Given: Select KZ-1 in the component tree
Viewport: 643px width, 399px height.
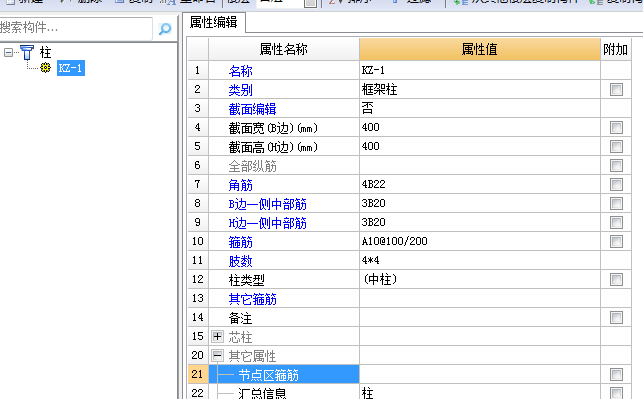Looking at the screenshot, I should 71,68.
